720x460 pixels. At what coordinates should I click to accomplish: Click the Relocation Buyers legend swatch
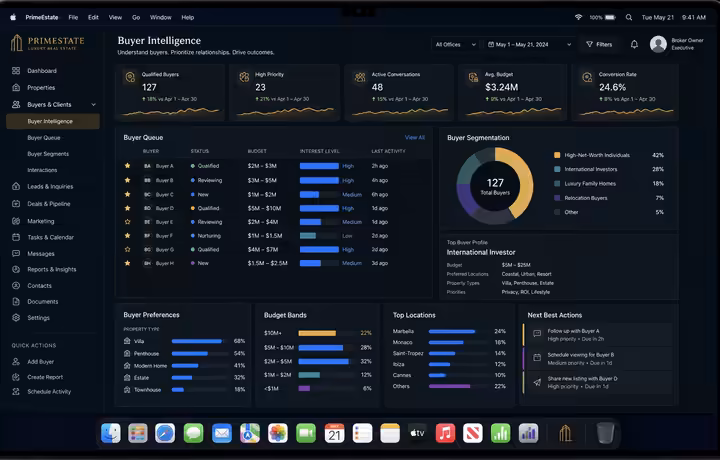pos(557,198)
